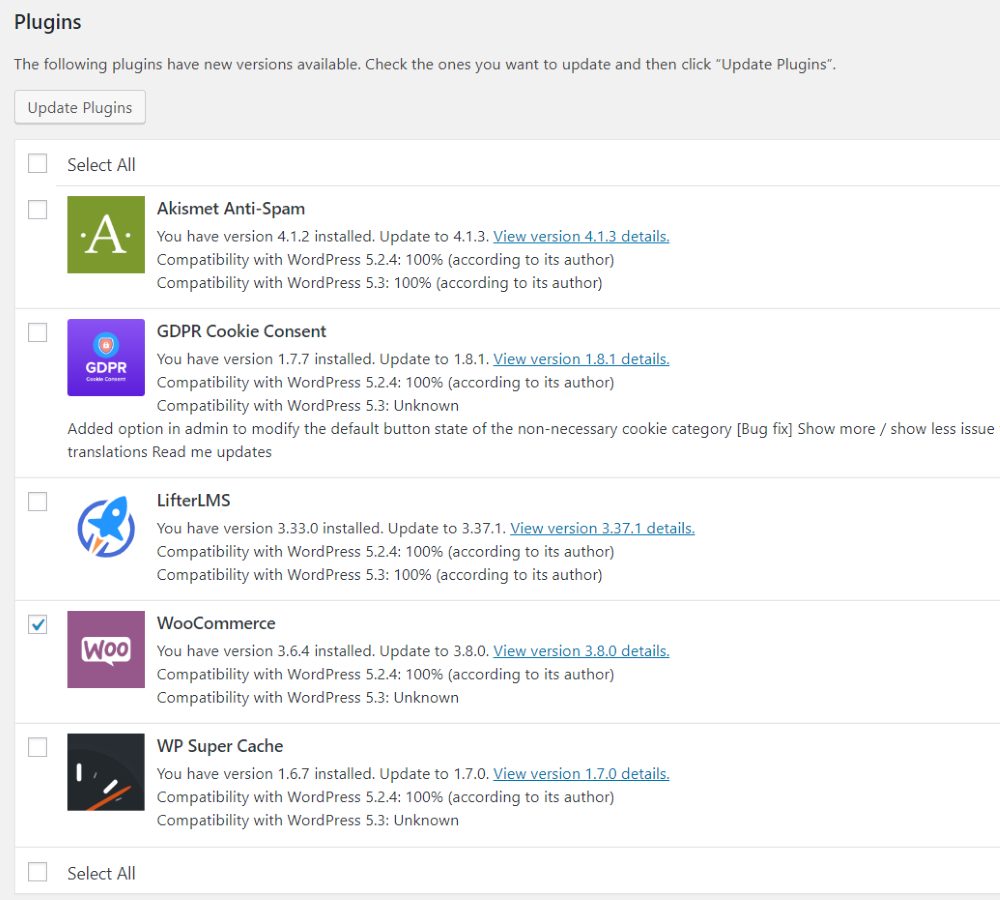
Task: Click the WP Super Cache plugin icon
Action: (x=106, y=772)
